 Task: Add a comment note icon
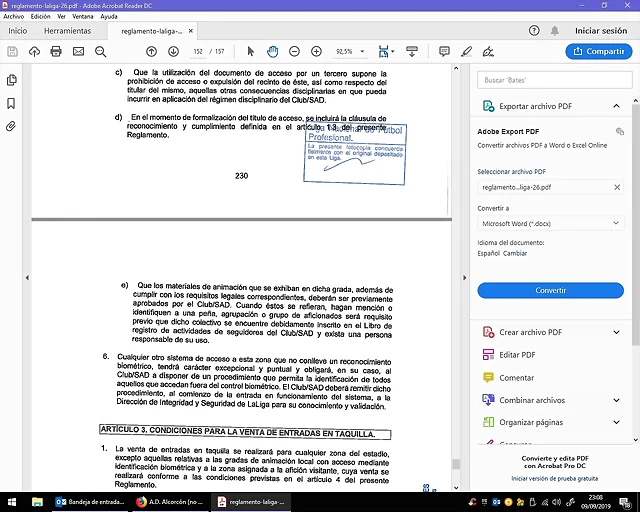444,51
